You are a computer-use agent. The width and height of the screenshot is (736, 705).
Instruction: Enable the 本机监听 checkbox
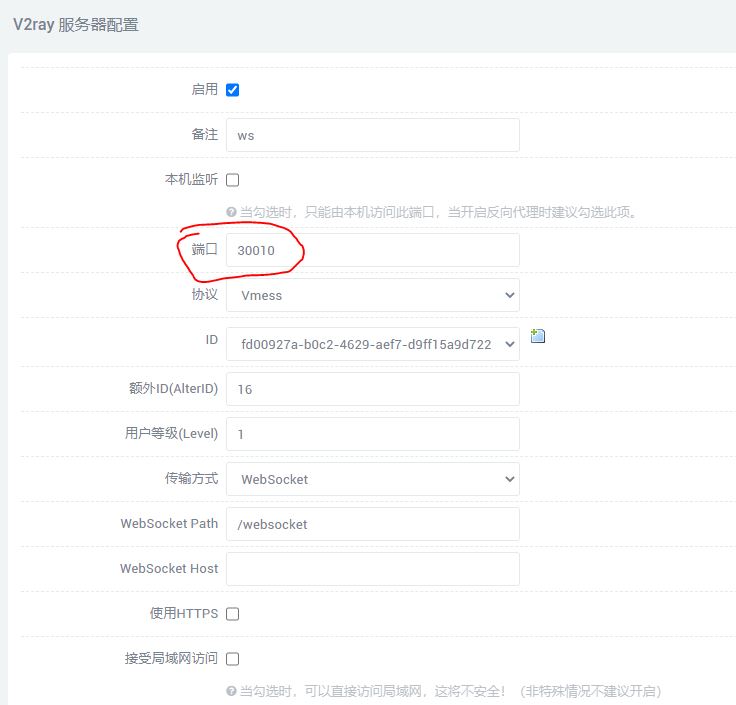(232, 180)
